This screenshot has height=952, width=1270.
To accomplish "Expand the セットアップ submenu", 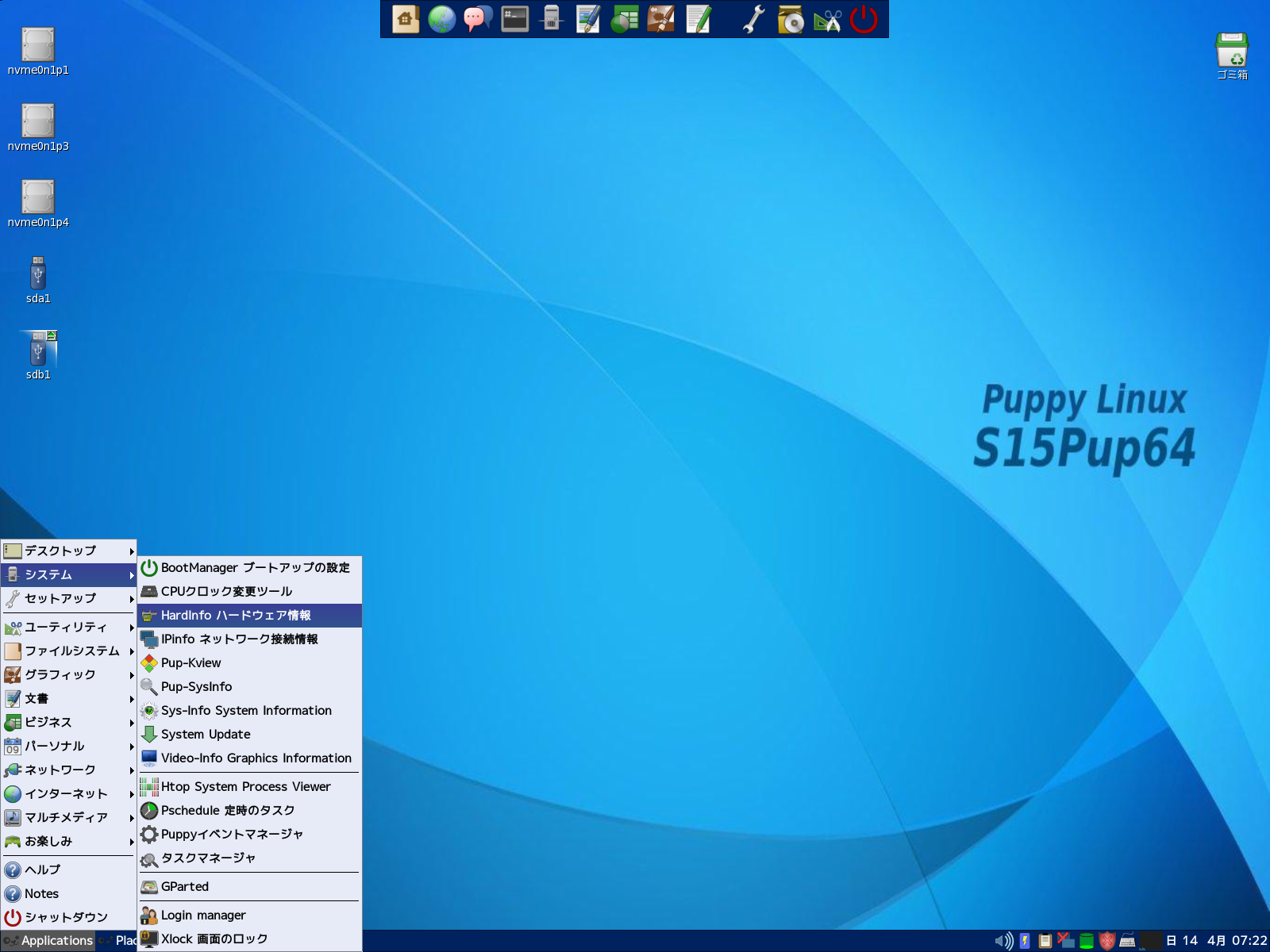I will click(68, 598).
